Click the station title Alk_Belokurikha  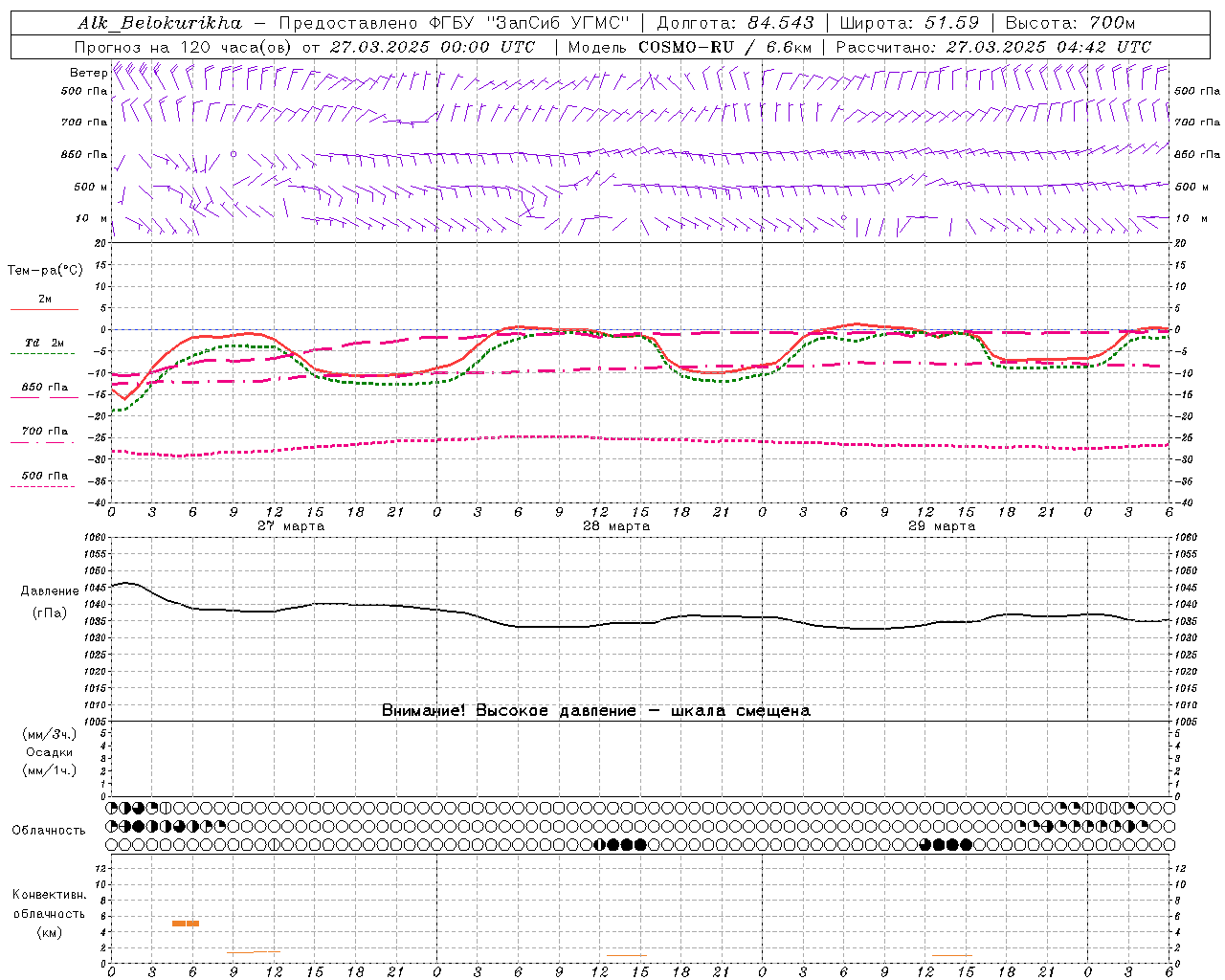click(x=160, y=23)
